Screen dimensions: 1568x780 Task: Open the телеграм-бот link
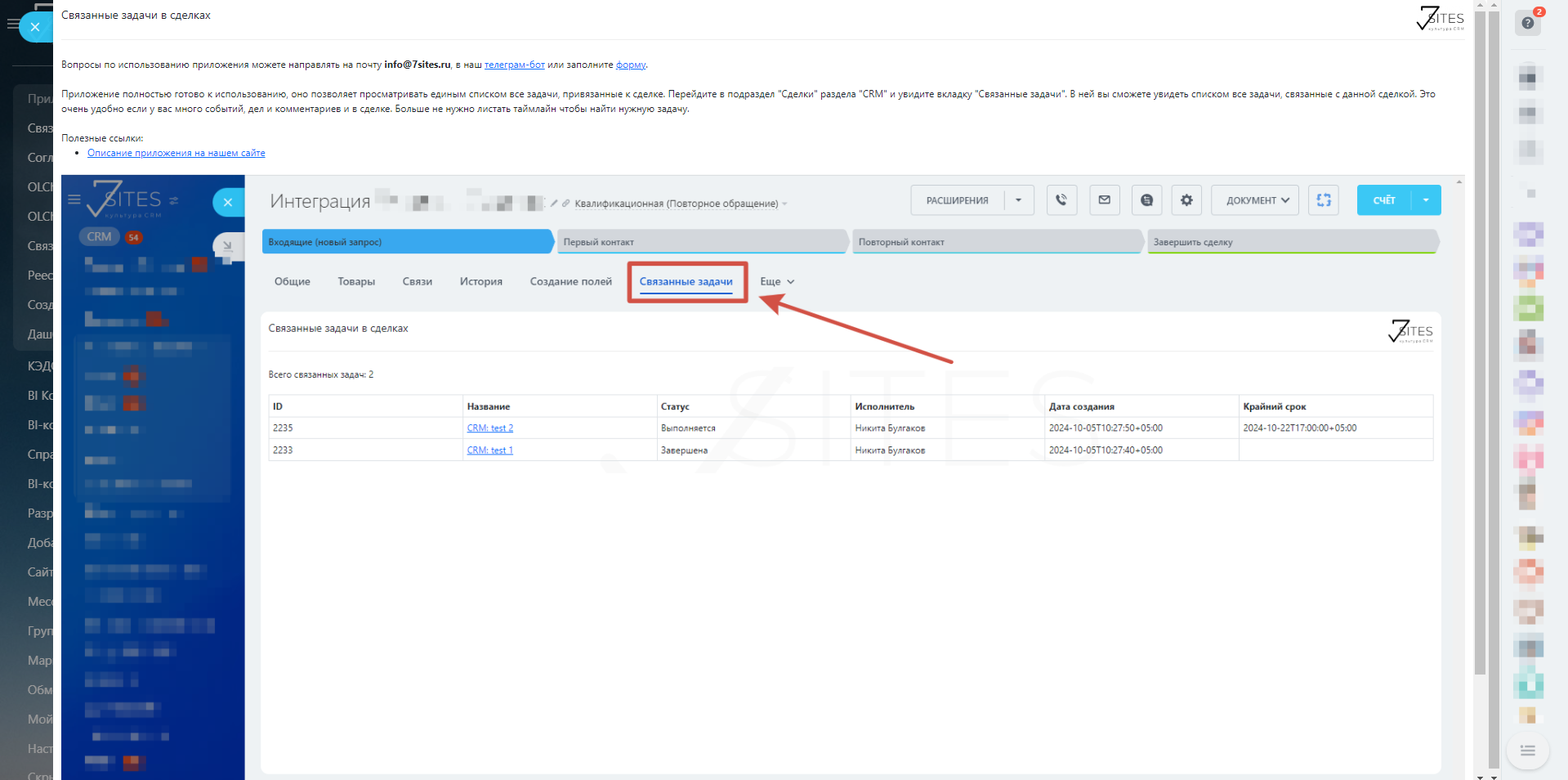coord(514,65)
